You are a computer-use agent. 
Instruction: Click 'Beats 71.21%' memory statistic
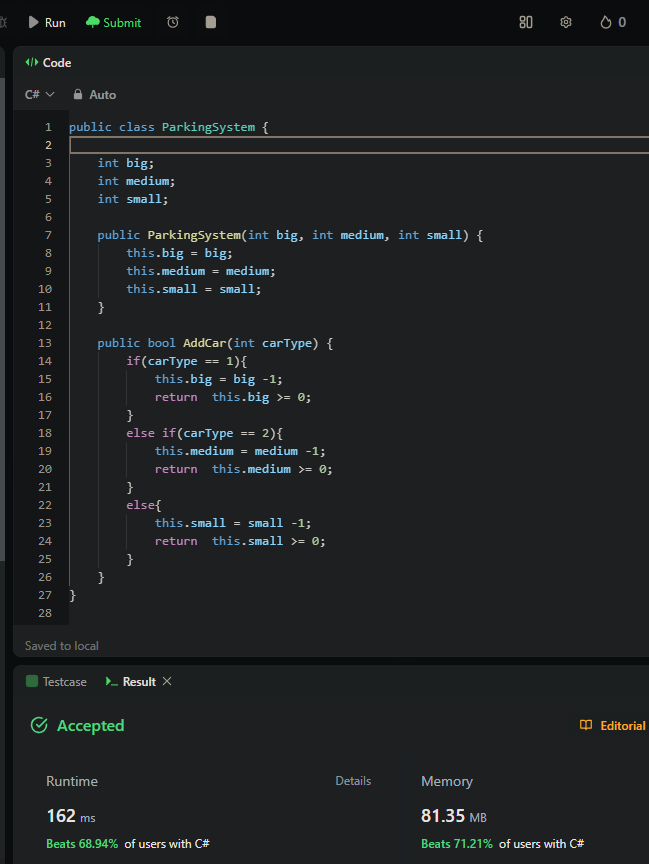coord(457,844)
